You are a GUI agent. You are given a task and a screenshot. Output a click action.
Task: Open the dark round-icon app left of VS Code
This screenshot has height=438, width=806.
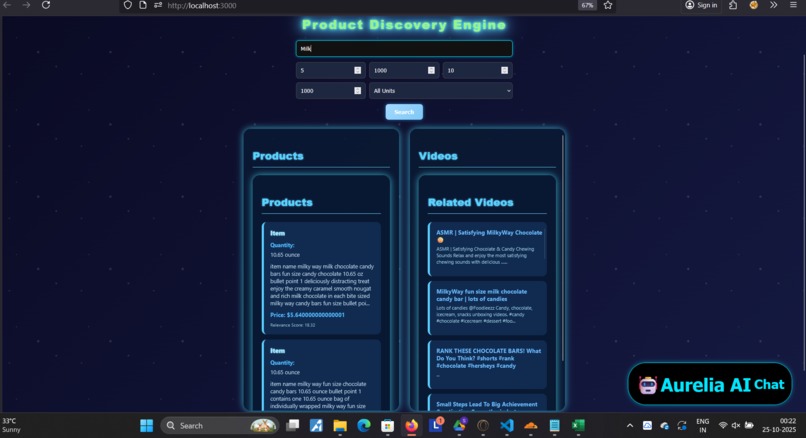coord(483,426)
